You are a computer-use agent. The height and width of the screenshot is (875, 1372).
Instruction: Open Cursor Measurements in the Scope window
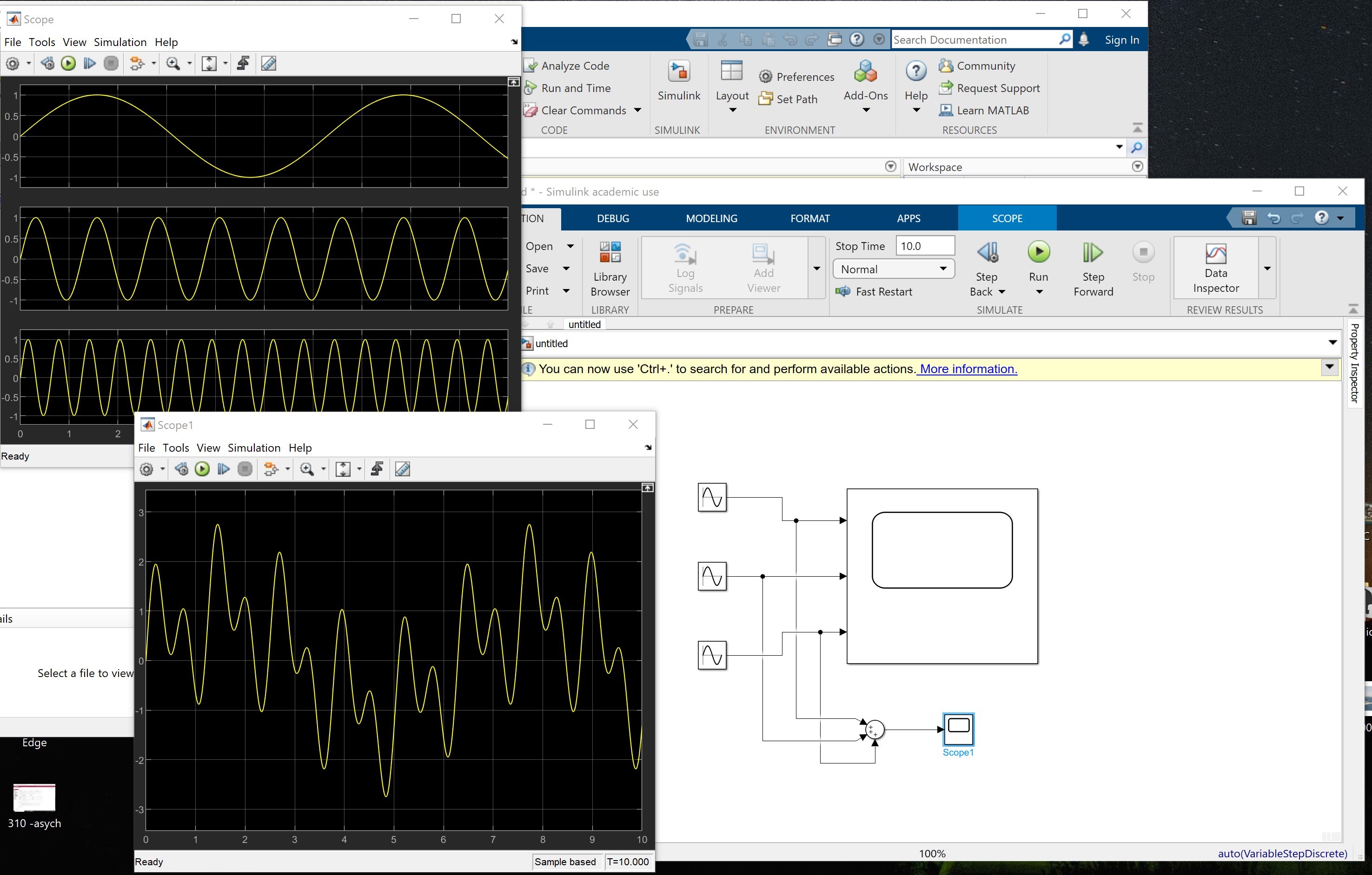point(268,63)
